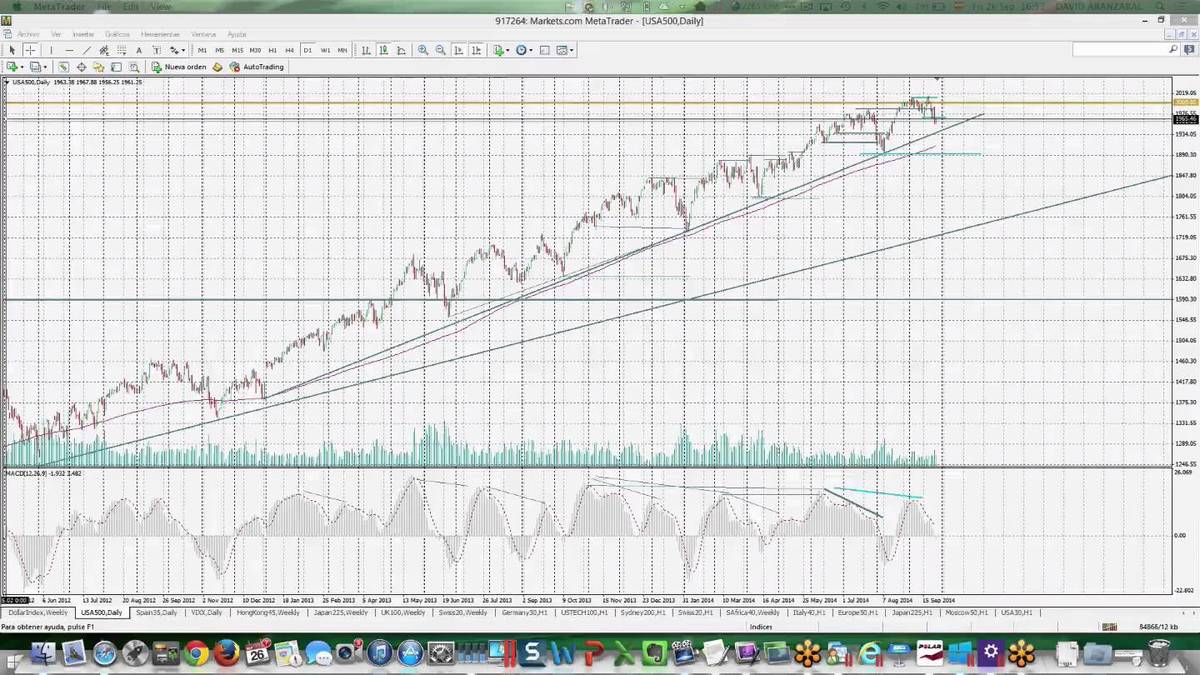The width and height of the screenshot is (1200, 675).
Task: Toggle the W1 weekly timeframe
Action: [x=325, y=50]
